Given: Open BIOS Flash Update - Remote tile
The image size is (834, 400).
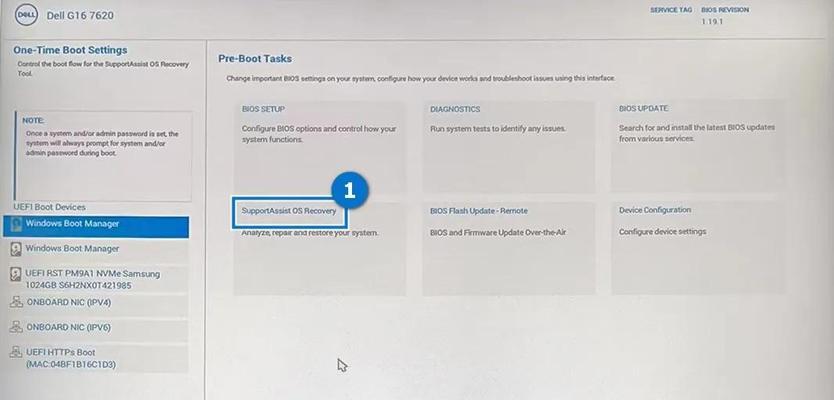Looking at the screenshot, I should 508,248.
